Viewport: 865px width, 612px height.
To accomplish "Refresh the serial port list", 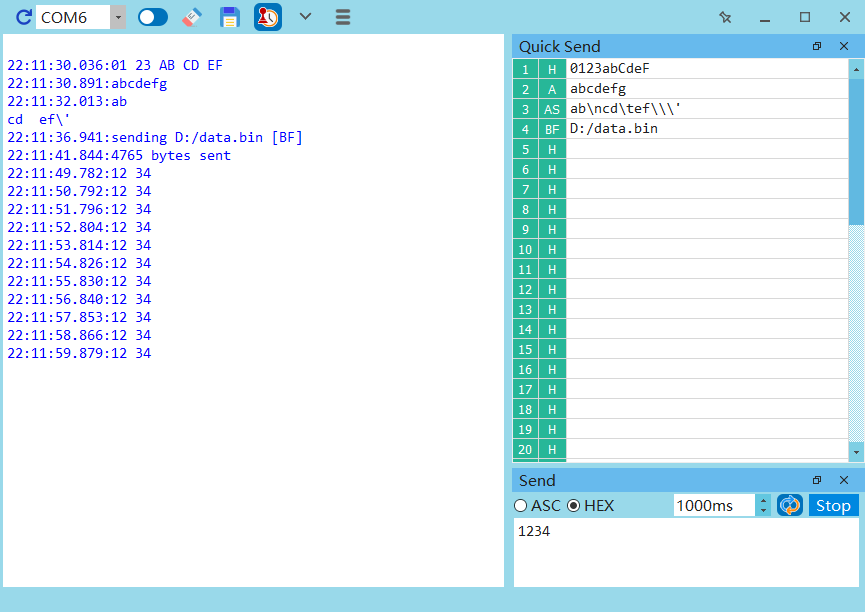I will click(x=23, y=17).
